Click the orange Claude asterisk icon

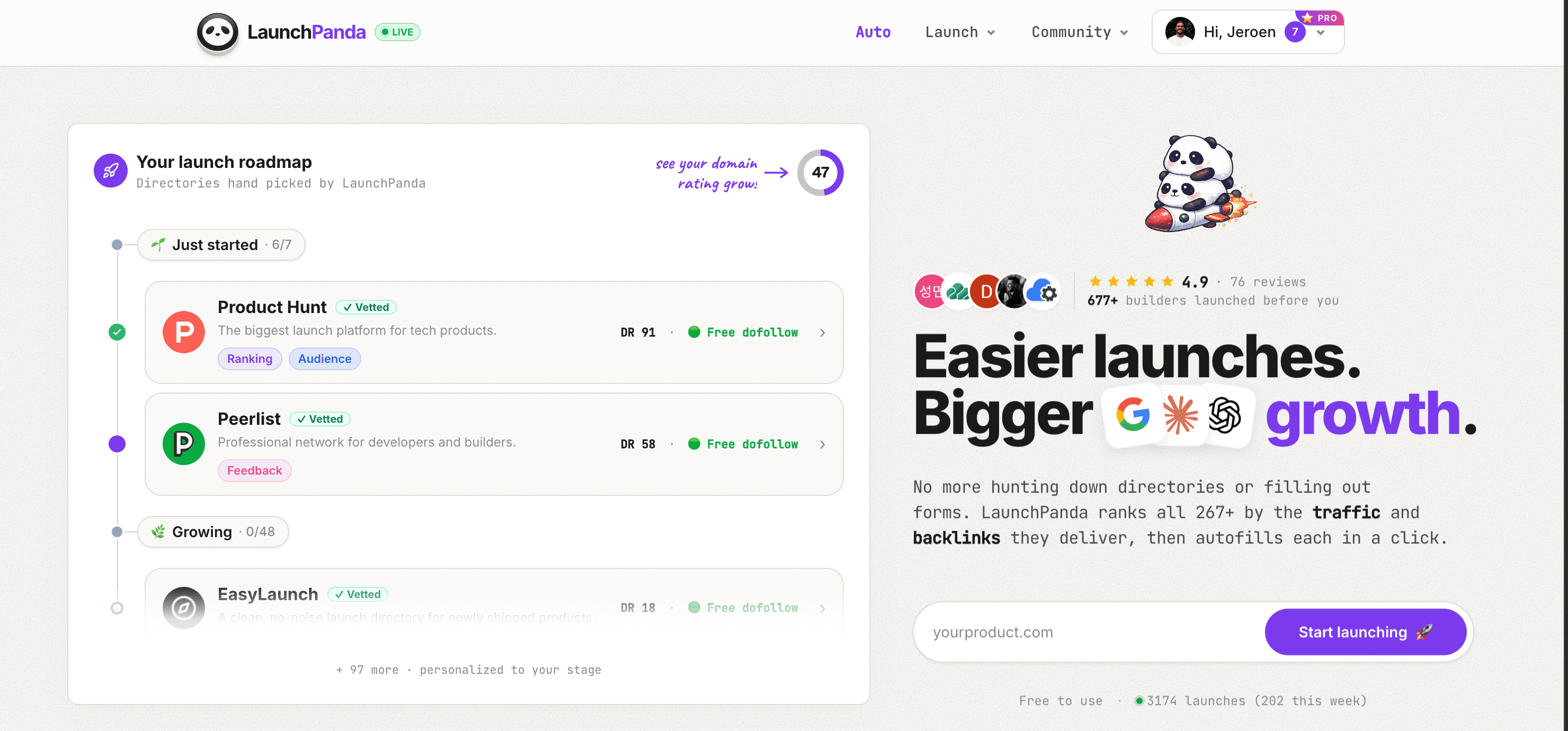tap(1180, 415)
